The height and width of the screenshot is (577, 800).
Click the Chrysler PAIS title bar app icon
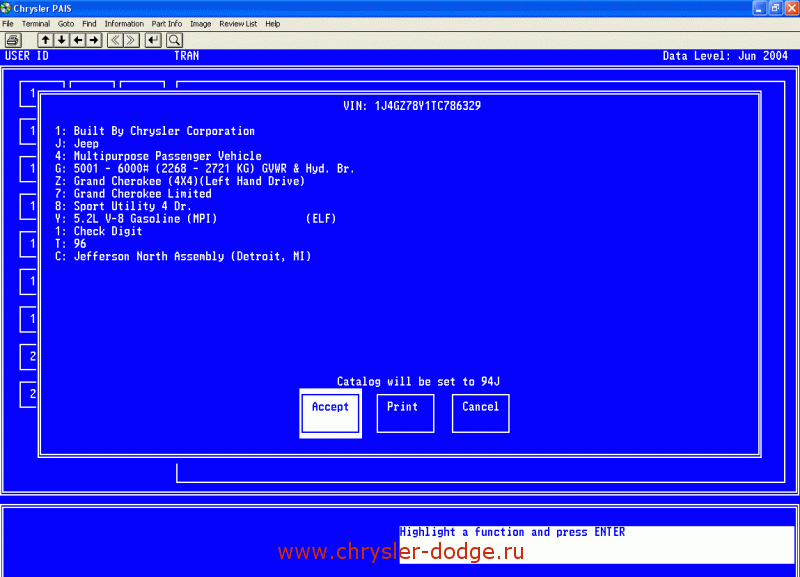(6, 8)
